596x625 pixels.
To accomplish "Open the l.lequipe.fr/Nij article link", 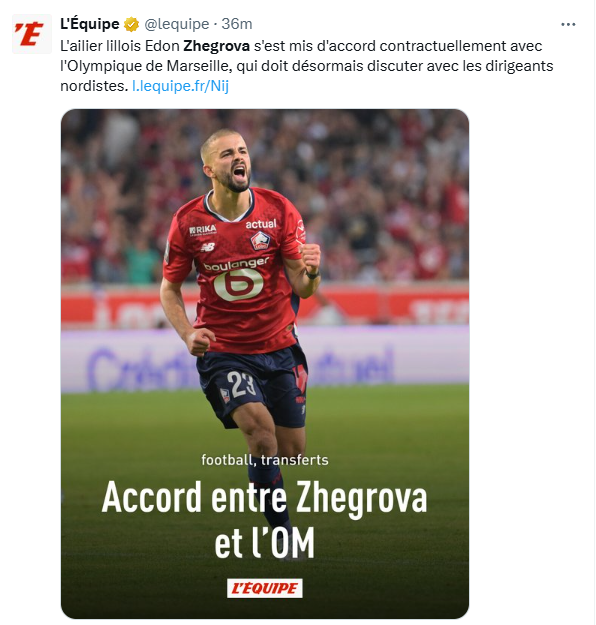I will tap(181, 86).
